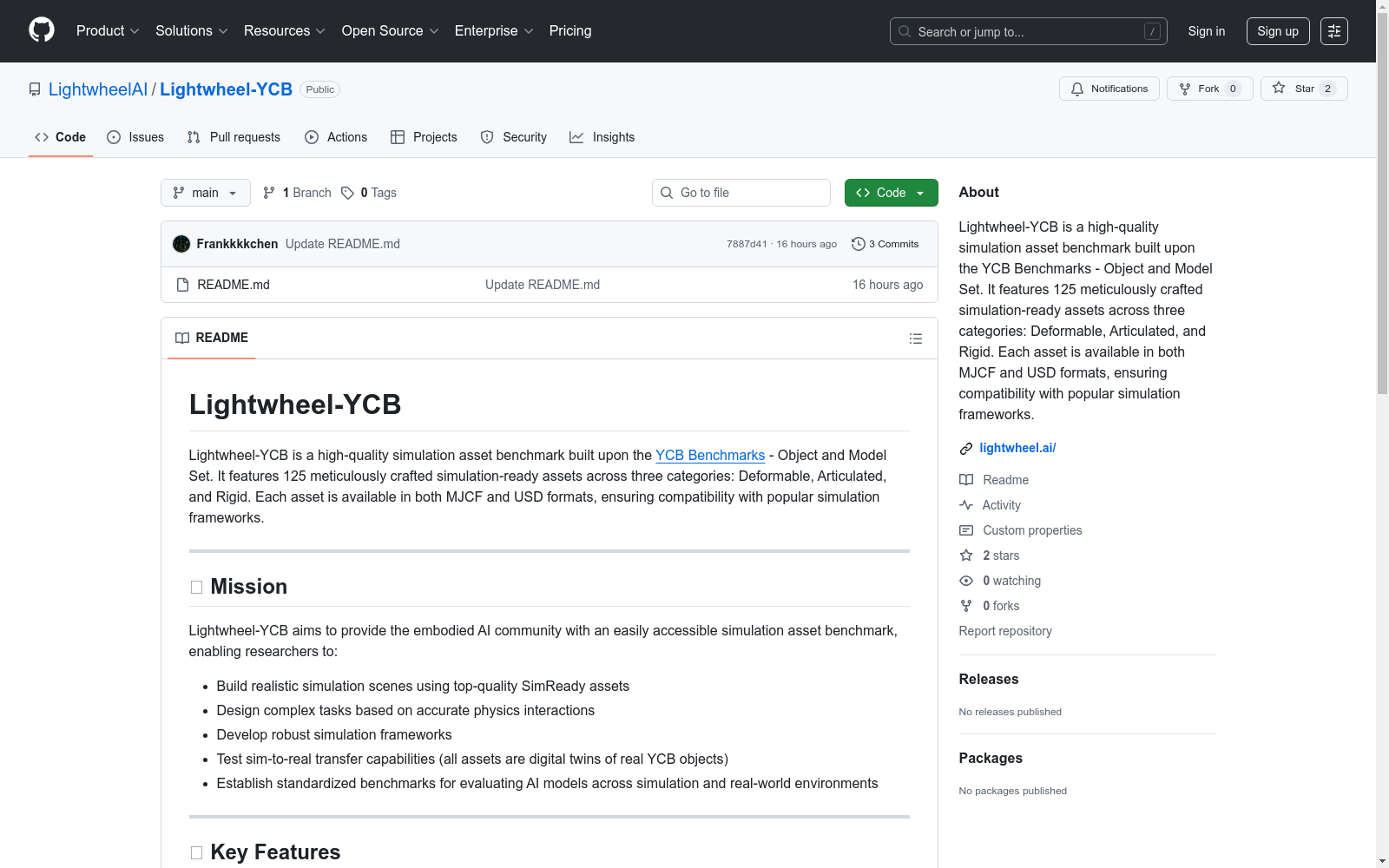Open the Insights tab
The image size is (1389, 868).
(x=602, y=137)
